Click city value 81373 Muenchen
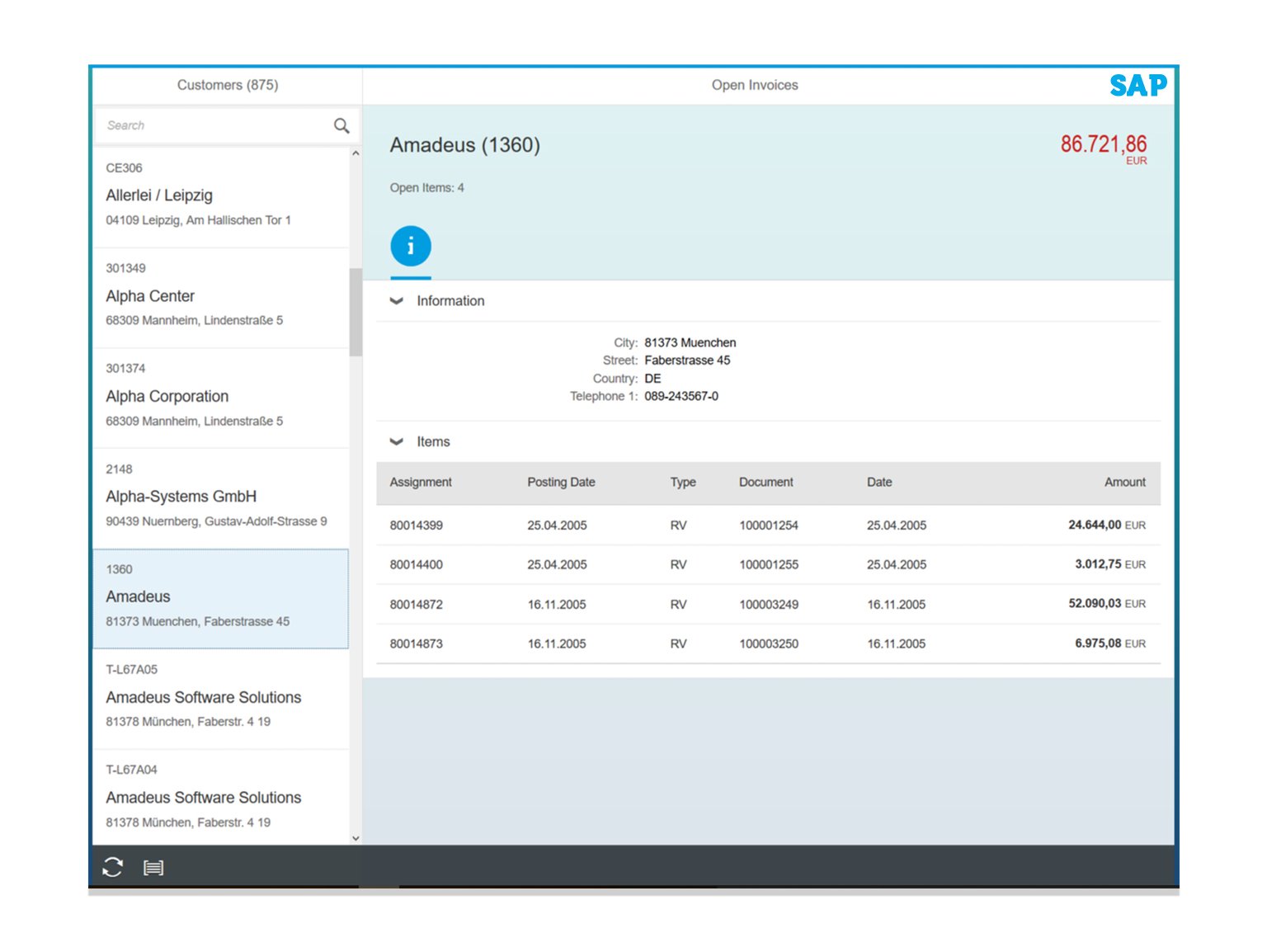The width and height of the screenshot is (1267, 952). (690, 342)
